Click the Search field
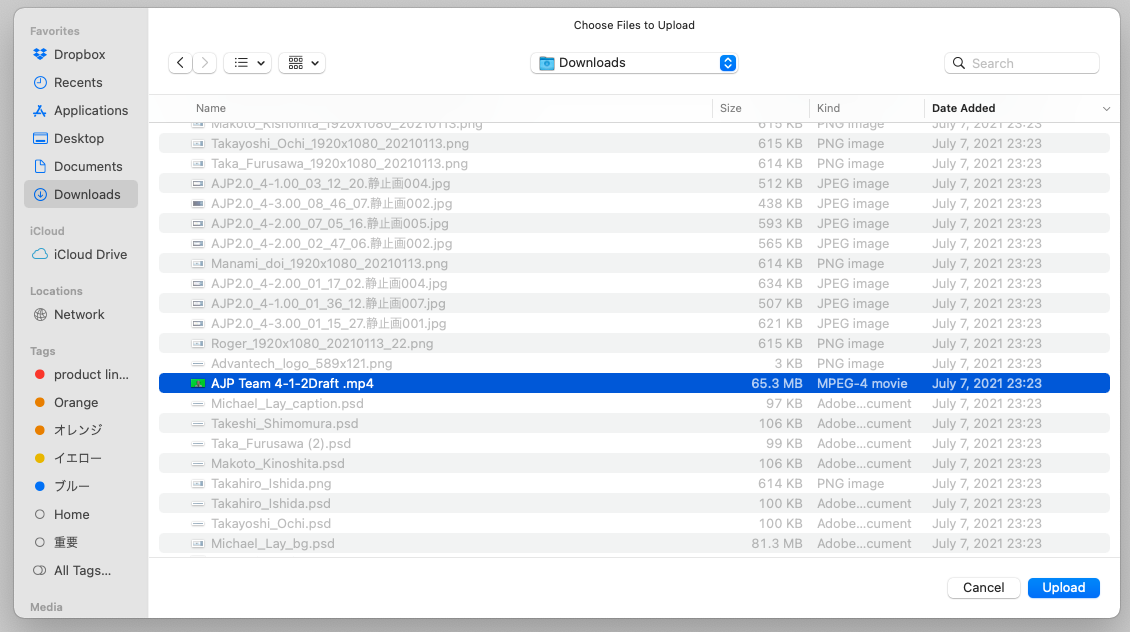This screenshot has width=1130, height=632. click(1022, 63)
